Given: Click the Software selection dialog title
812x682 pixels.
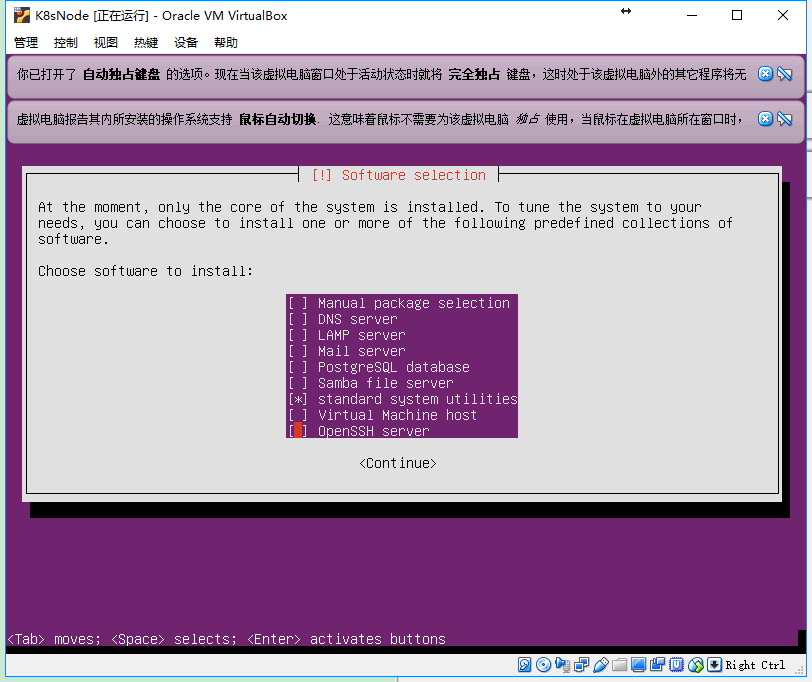Looking at the screenshot, I should (399, 175).
